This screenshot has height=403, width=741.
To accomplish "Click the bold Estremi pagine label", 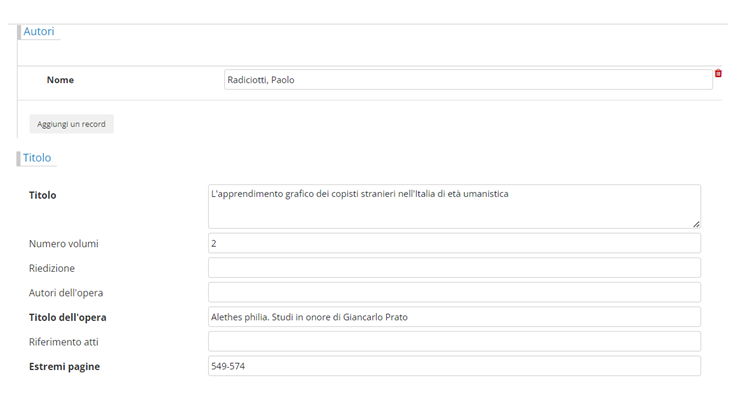I will 65,367.
